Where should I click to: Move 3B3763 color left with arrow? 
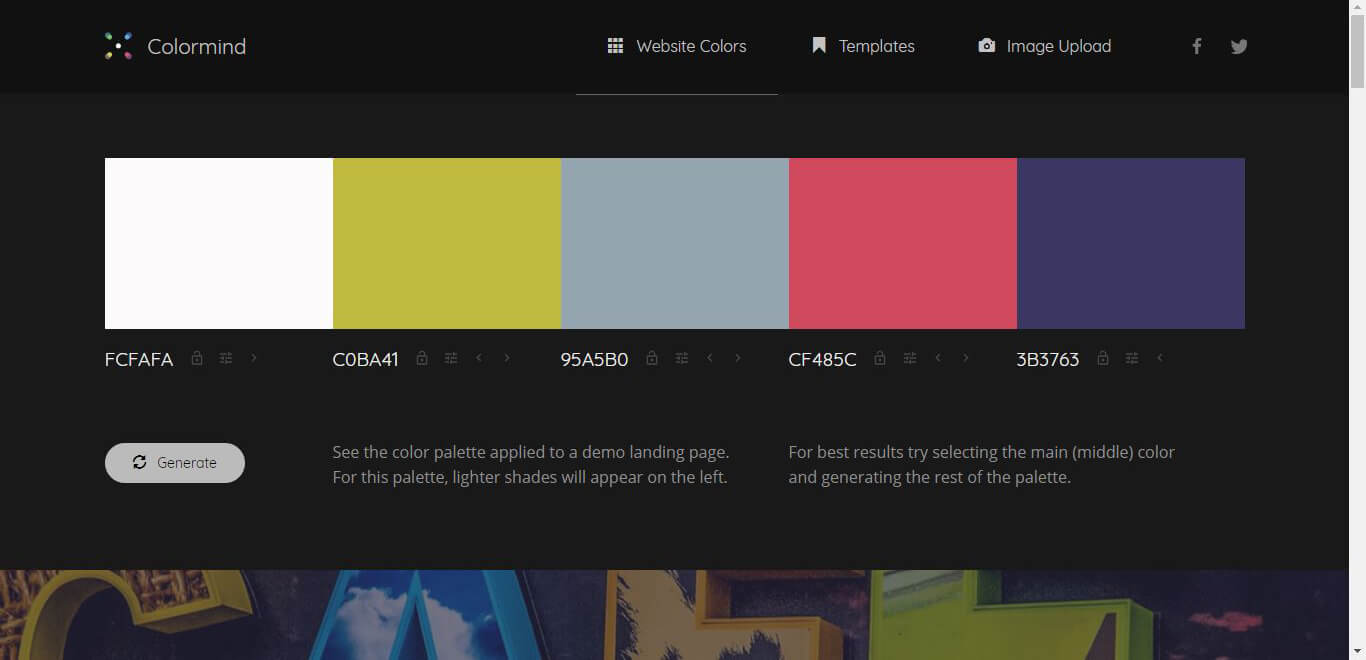click(1160, 358)
